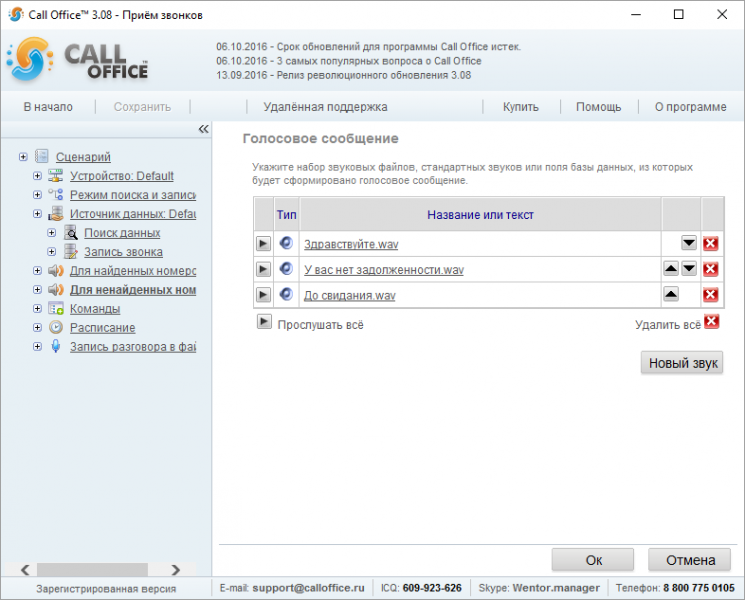Click the Сохранить menu item

point(142,107)
